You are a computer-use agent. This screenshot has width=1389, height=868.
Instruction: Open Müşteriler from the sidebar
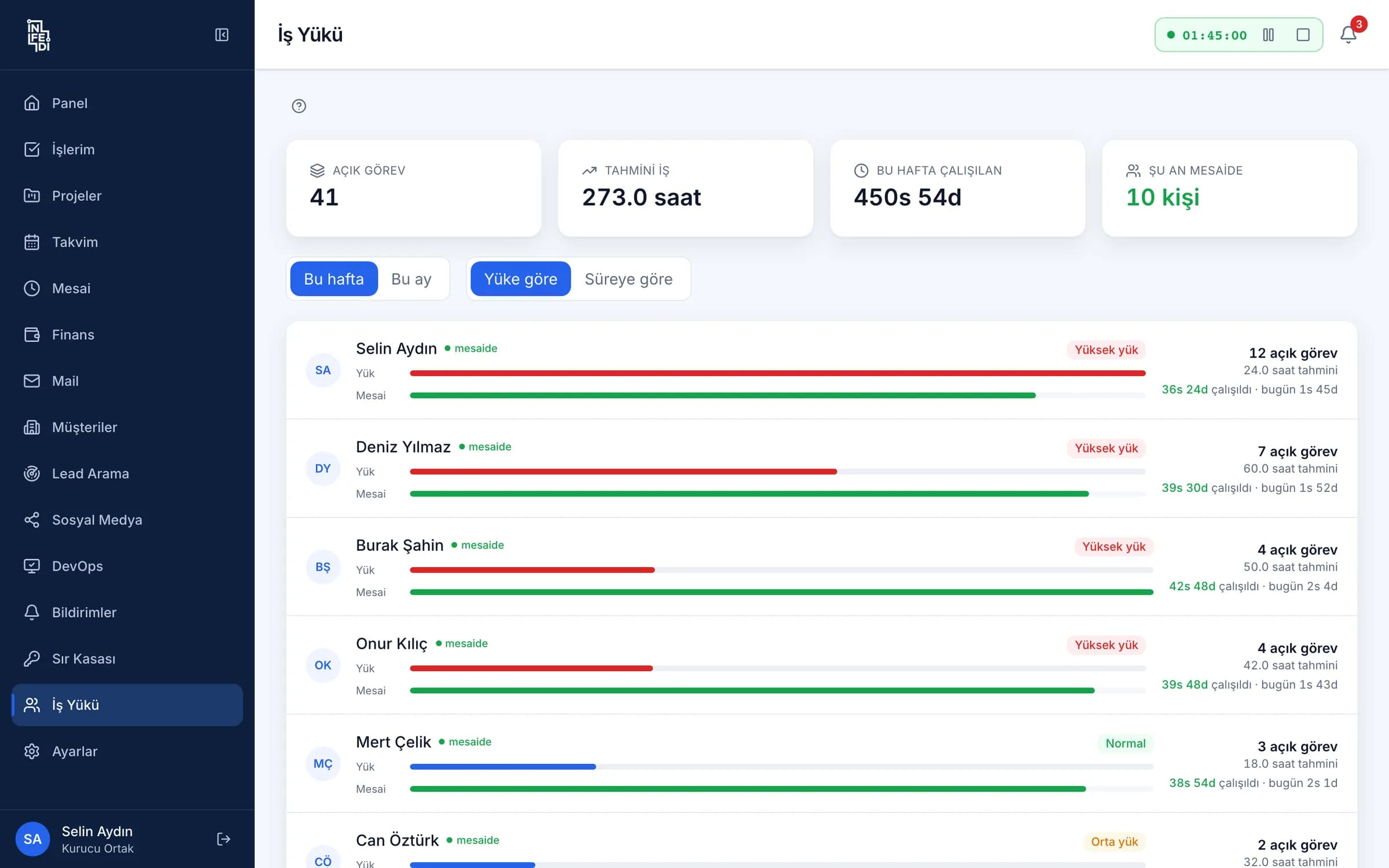pyautogui.click(x=127, y=427)
